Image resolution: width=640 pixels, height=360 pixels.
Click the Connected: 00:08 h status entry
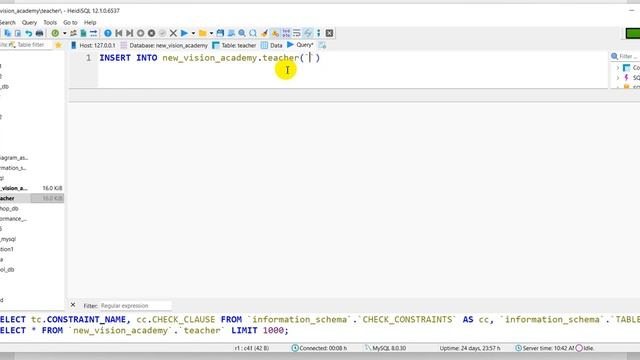pos(319,348)
